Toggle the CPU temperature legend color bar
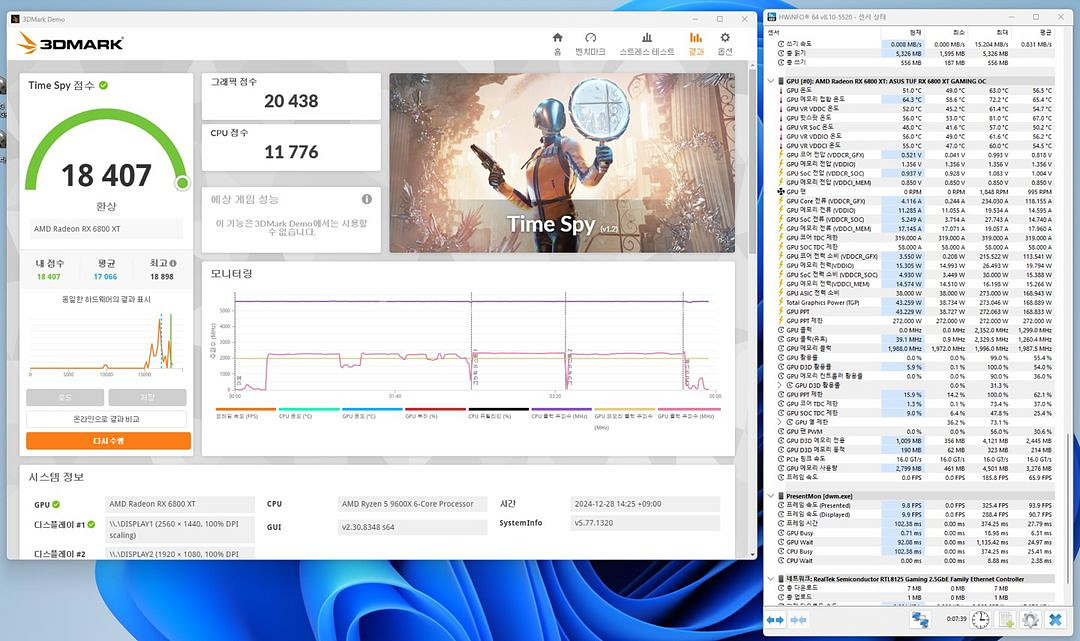 tap(309, 409)
